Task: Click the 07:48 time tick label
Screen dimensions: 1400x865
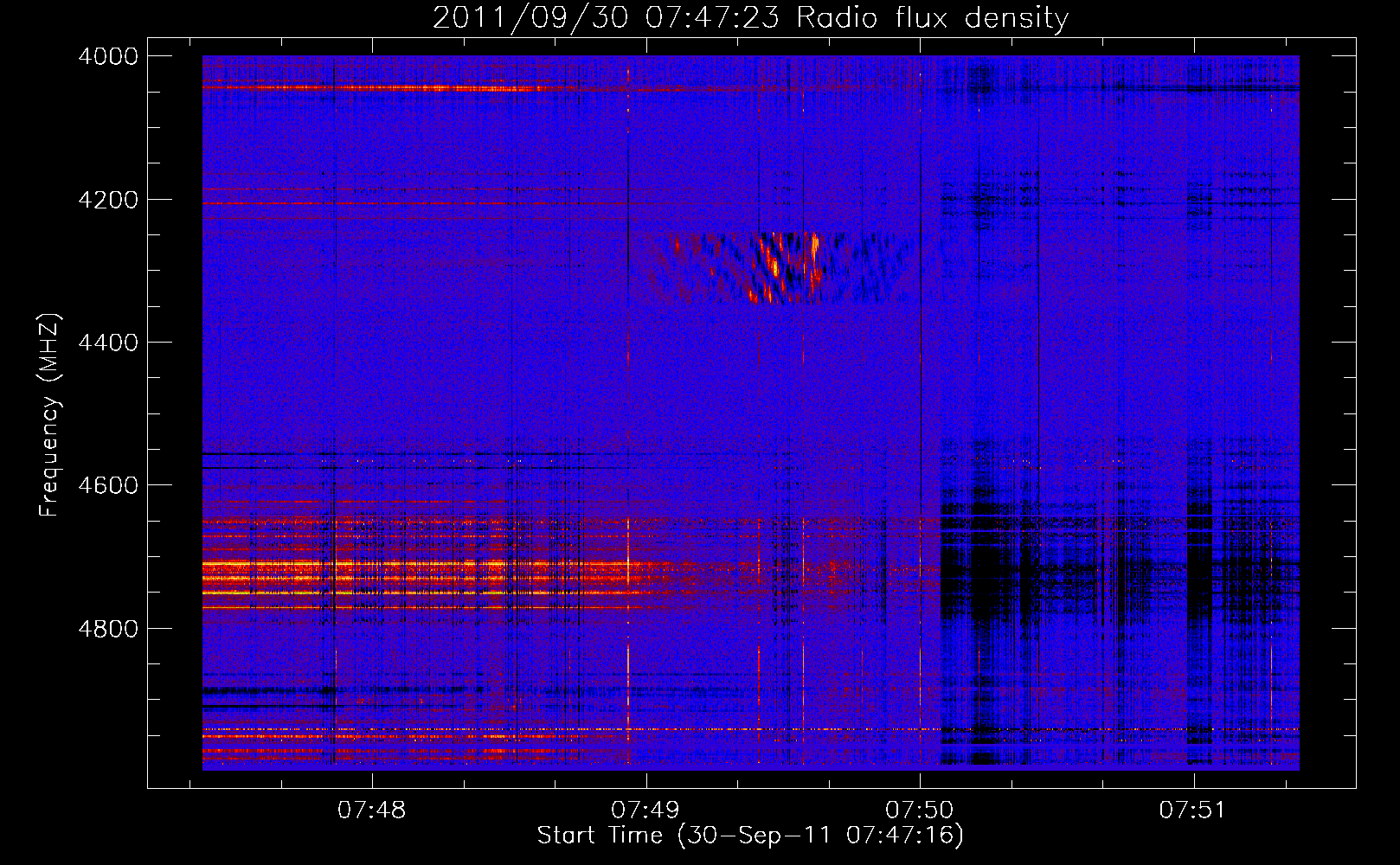Action: pyautogui.click(x=371, y=810)
